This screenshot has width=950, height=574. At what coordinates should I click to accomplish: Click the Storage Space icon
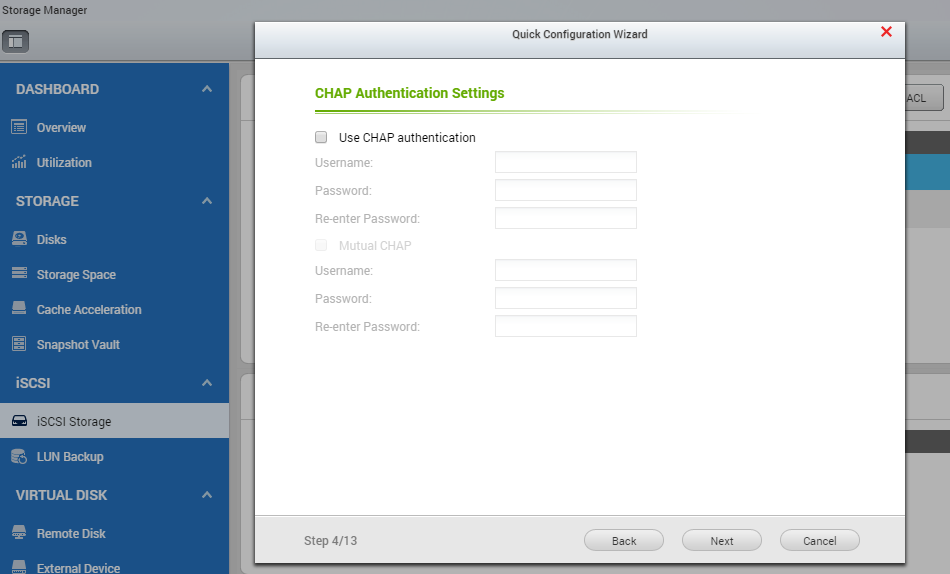[19, 273]
